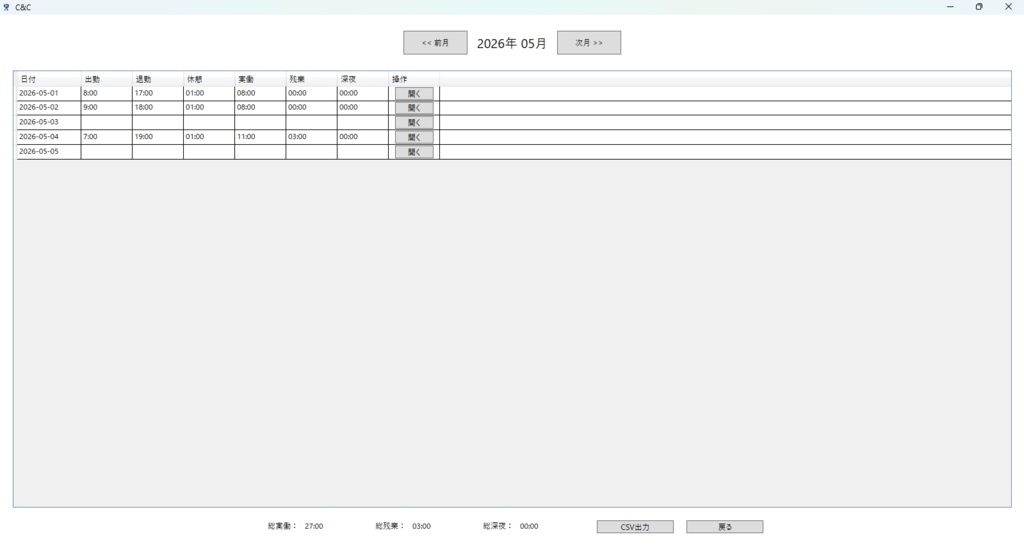The image size is (1024, 546).
Task: Open the 2026-05-02 row with 開く
Action: (x=414, y=108)
